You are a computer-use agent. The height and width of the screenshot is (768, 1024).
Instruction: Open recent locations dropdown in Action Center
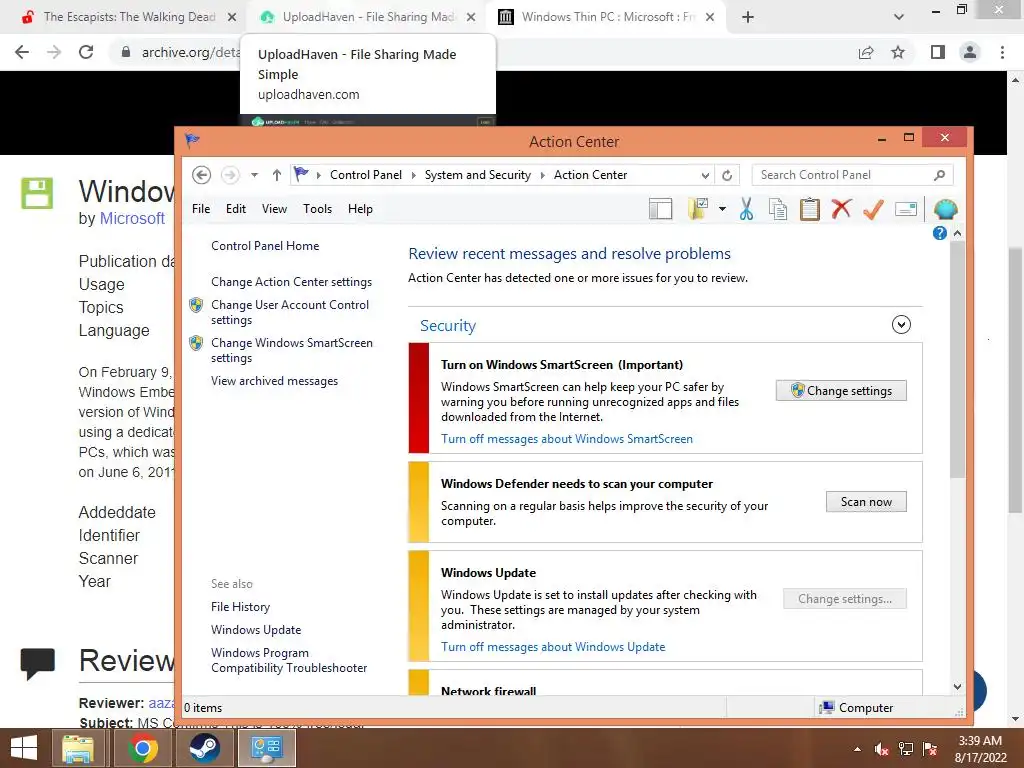click(x=254, y=175)
